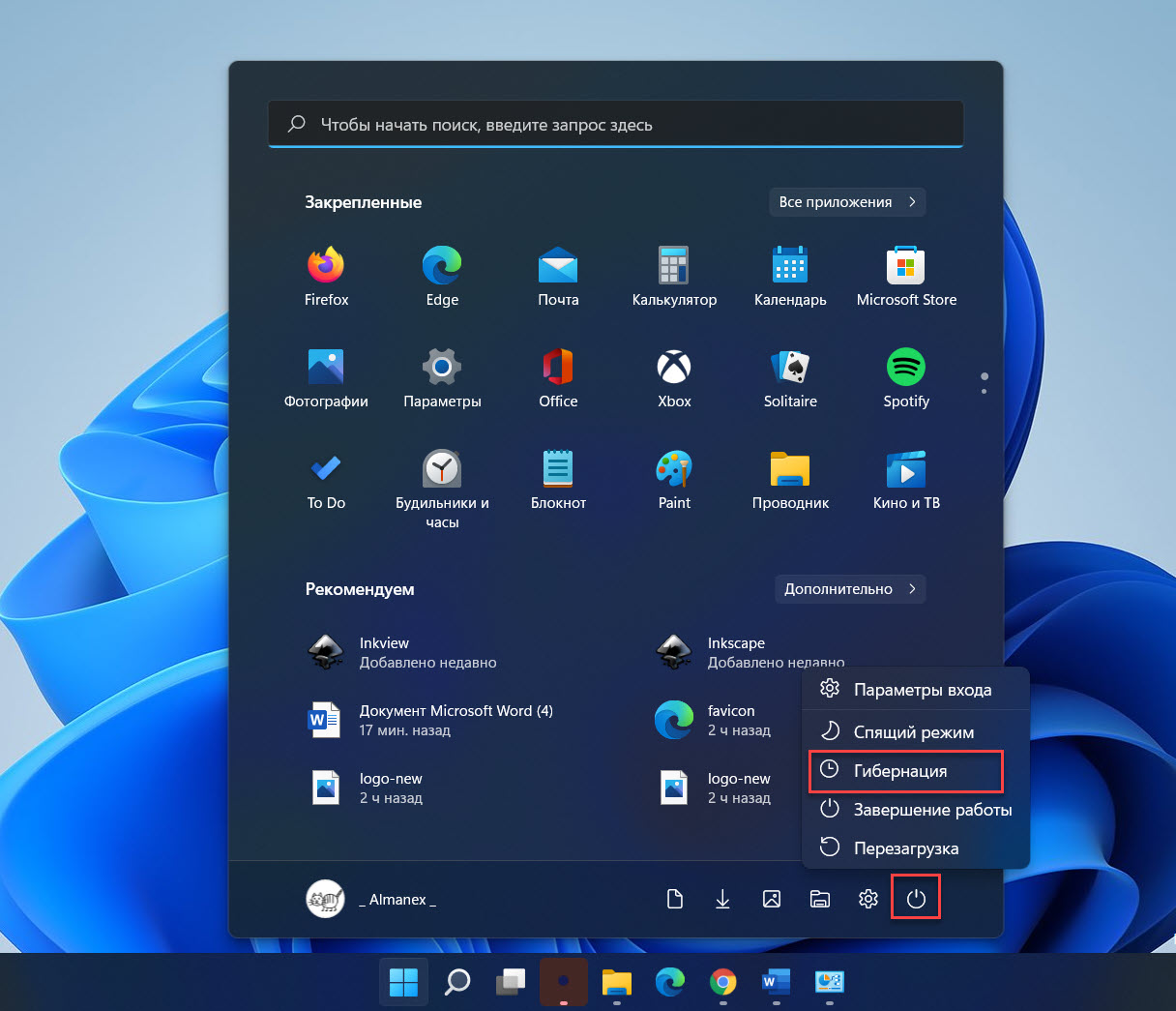Select Параметры входа in power menu
Screen dimensions: 1176x1011
click(x=916, y=690)
